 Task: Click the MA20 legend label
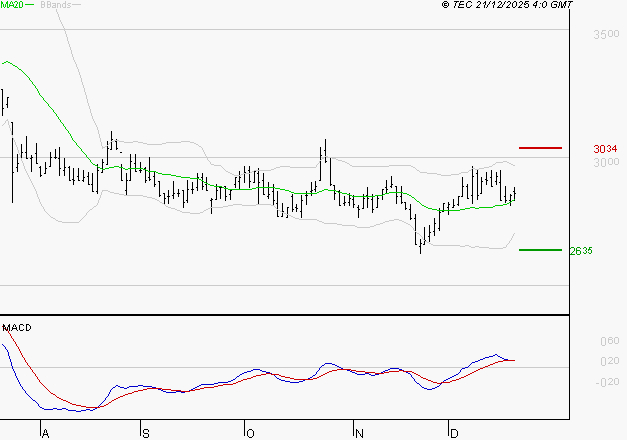(x=12, y=5)
